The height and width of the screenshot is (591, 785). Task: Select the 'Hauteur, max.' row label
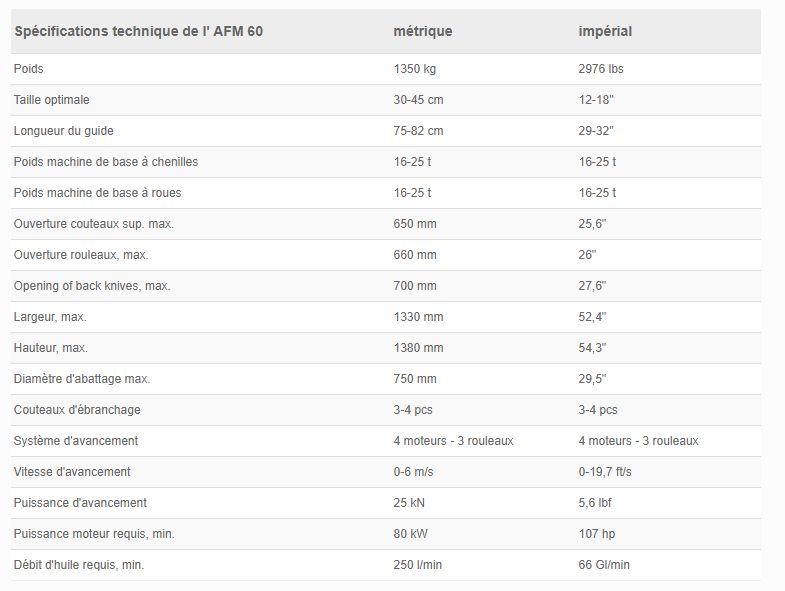pyautogui.click(x=50, y=348)
